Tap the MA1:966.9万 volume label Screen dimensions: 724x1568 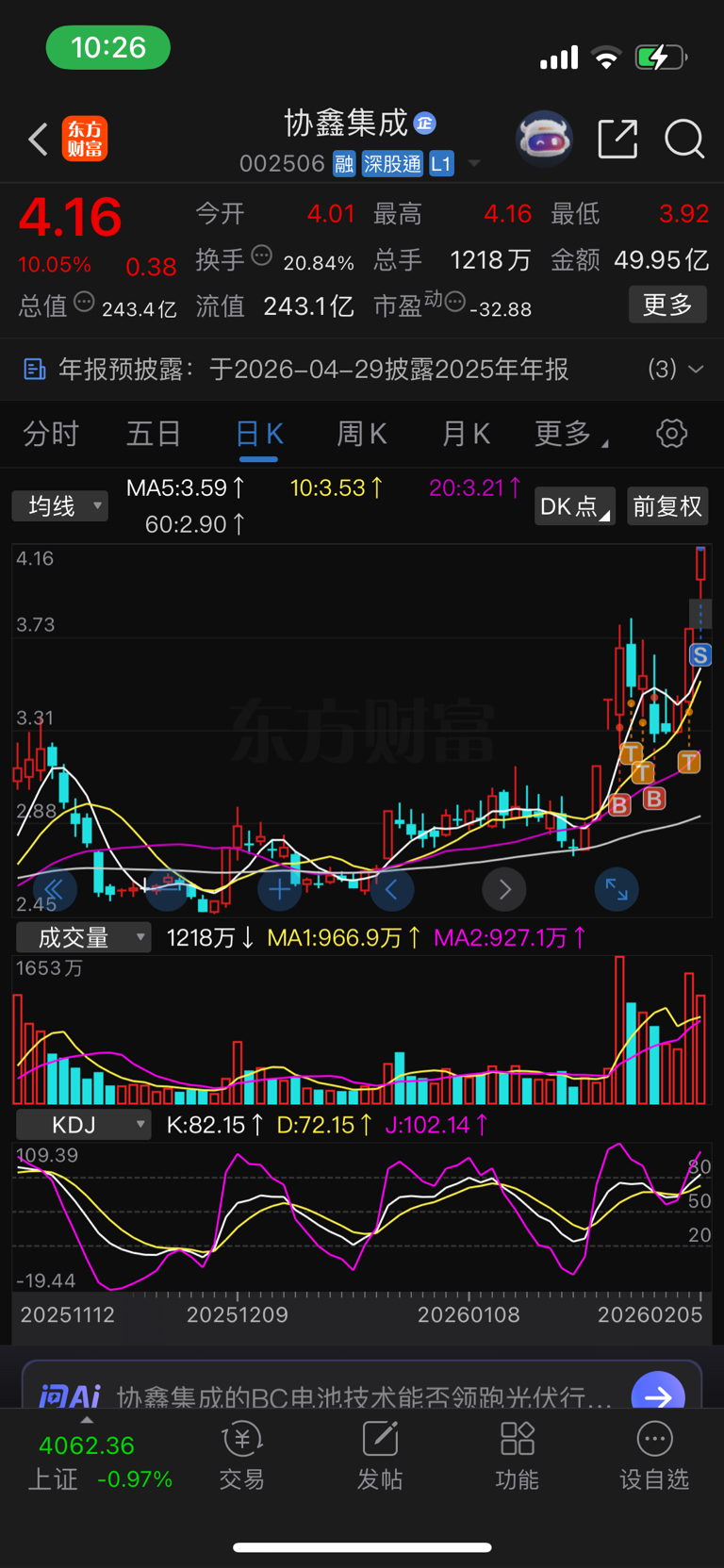[344, 937]
